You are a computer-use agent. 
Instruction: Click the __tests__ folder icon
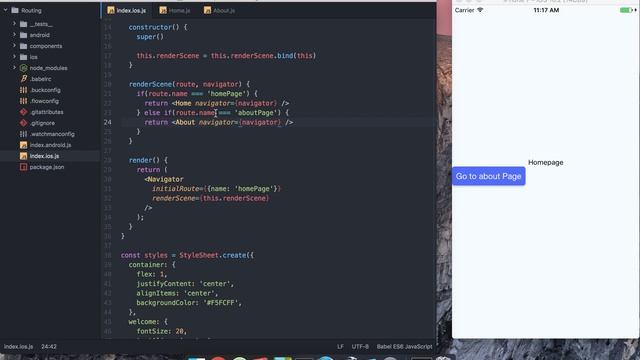pyautogui.click(x=24, y=24)
